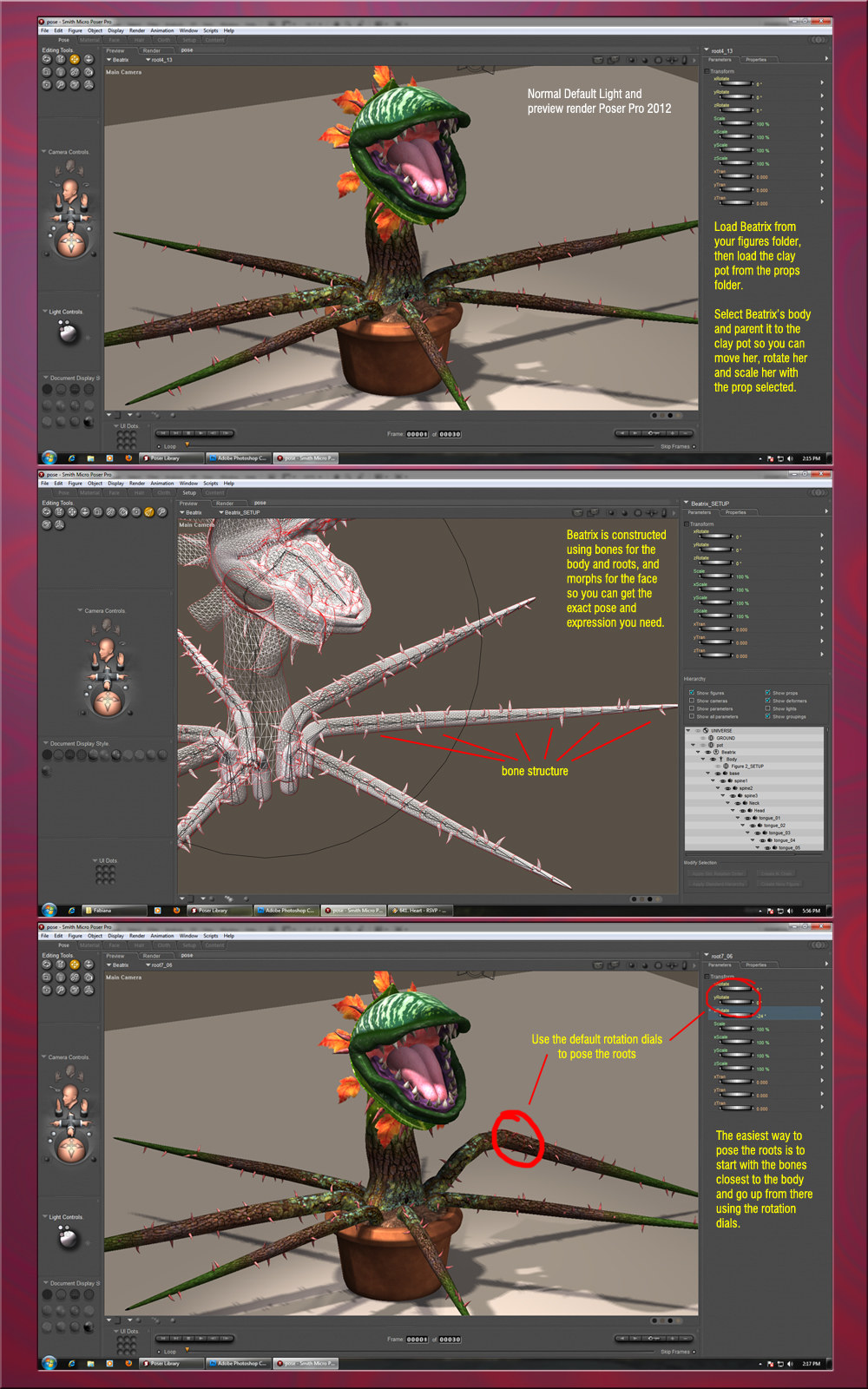Viewport: 868px width, 1389px height.
Task: Enable the Show lights checkbox
Action: click(767, 708)
